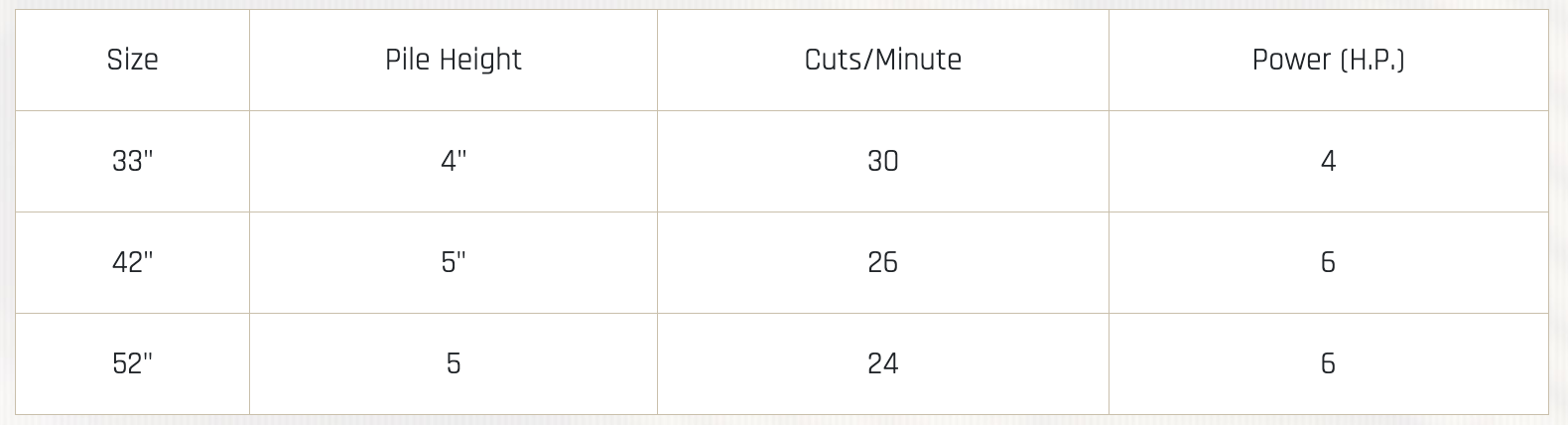Viewport: 1568px width, 425px height.
Task: Click the Power (H.P.) column header
Action: [x=1328, y=61]
